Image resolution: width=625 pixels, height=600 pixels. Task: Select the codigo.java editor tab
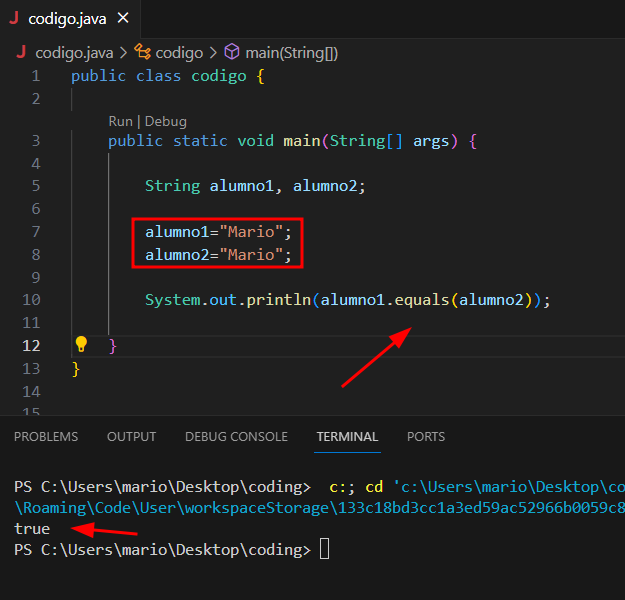70,19
